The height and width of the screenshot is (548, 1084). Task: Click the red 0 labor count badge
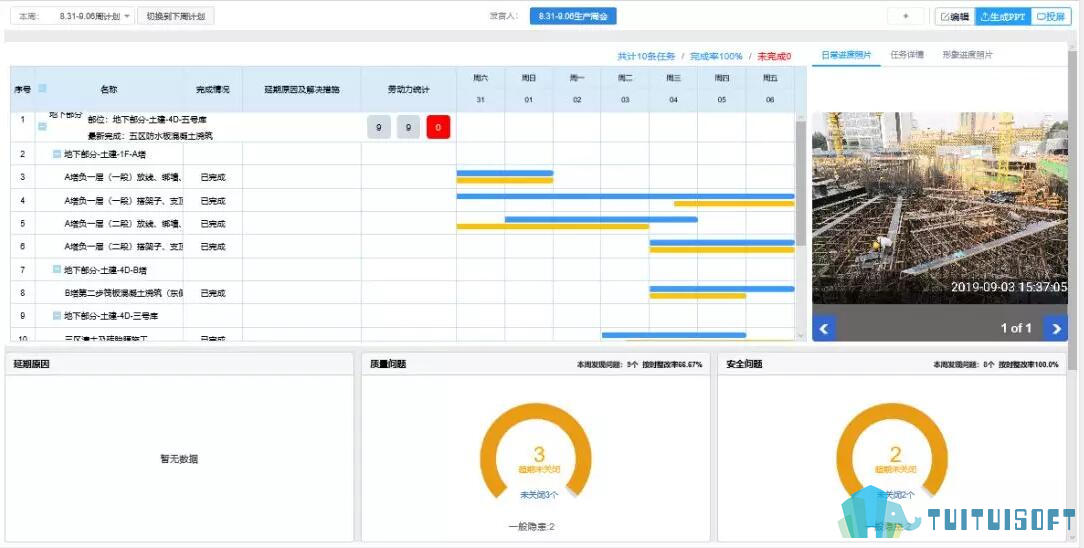pyautogui.click(x=438, y=127)
